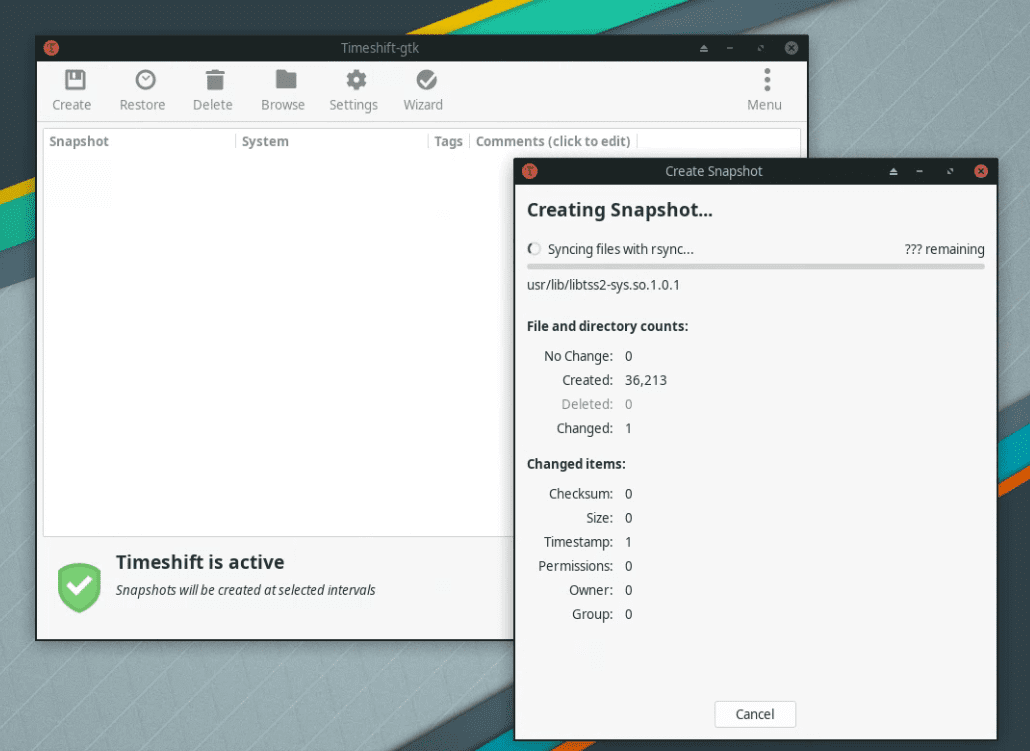Click 'Snapshots will be created at selected intervals'
The height and width of the screenshot is (751, 1030).
coord(246,590)
